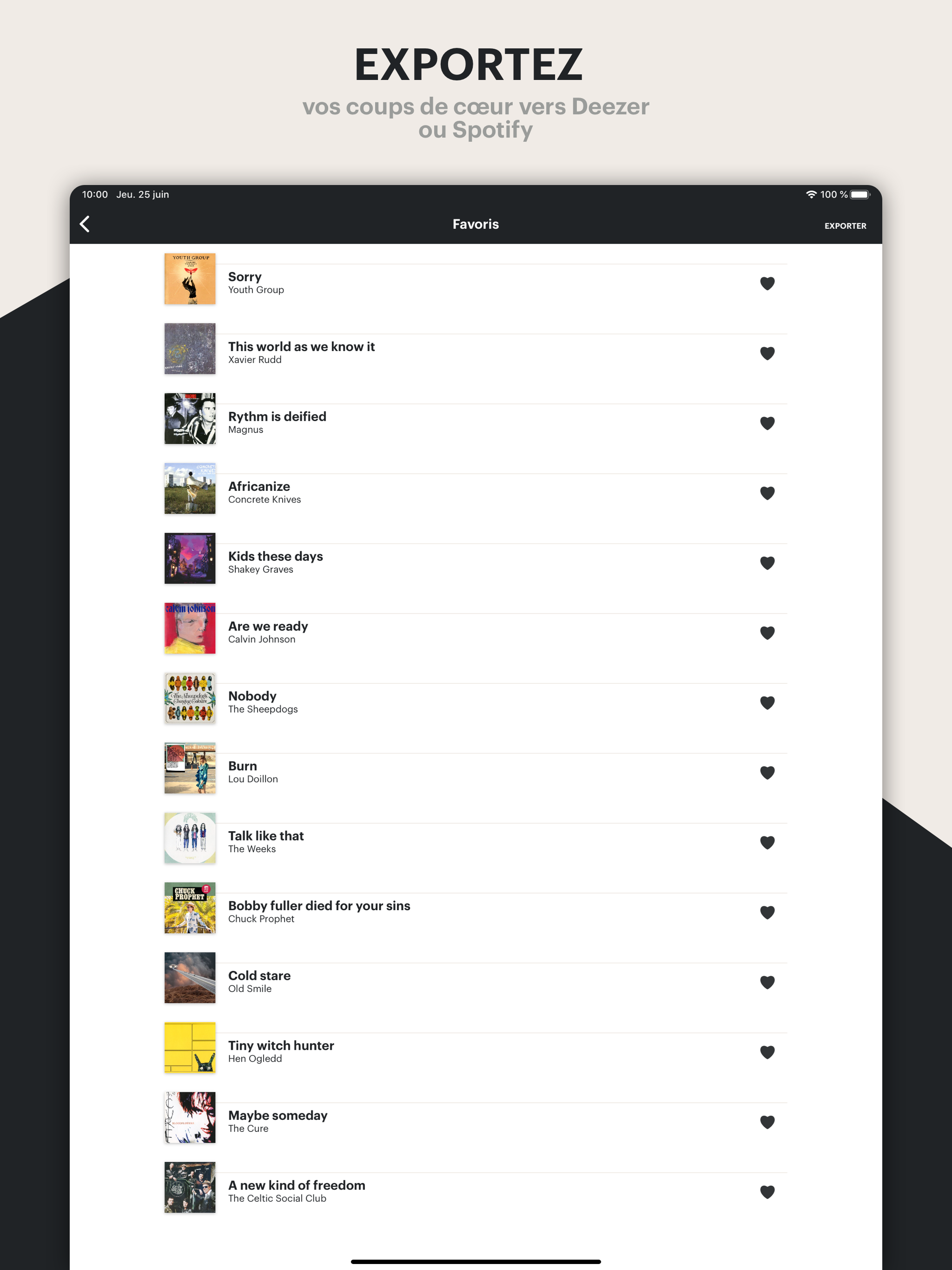Toggle favorite heart for Are we ready

pos(767,633)
